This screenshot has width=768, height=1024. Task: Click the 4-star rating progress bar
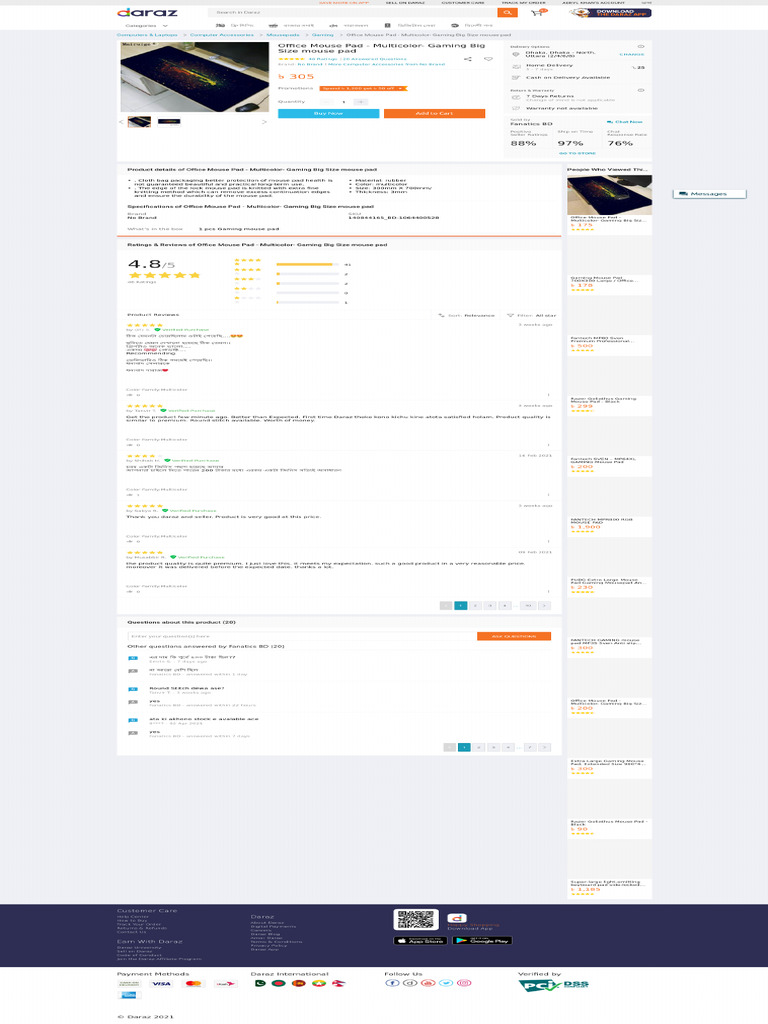coord(306,274)
